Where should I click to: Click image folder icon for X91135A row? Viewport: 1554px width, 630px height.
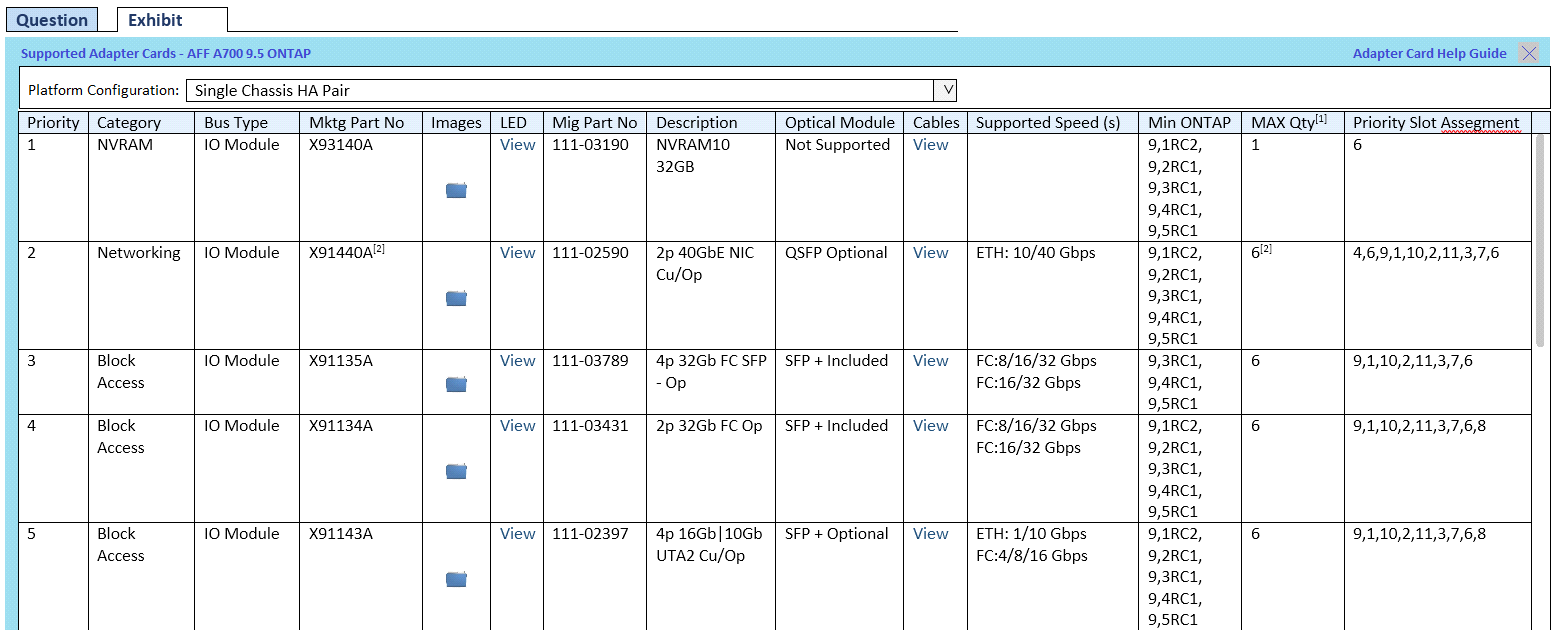[456, 384]
